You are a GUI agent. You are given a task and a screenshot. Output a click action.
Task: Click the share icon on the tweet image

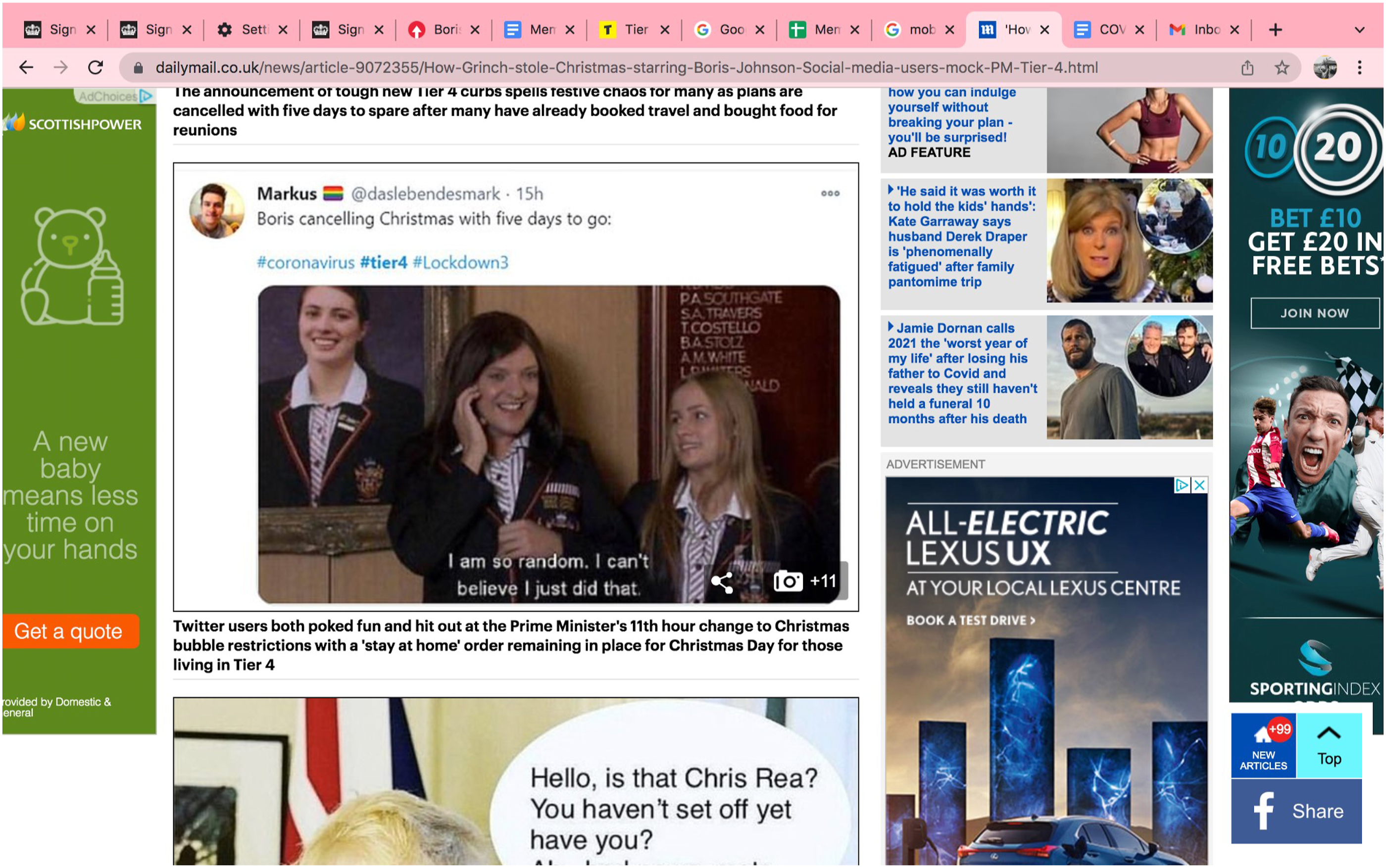point(722,582)
